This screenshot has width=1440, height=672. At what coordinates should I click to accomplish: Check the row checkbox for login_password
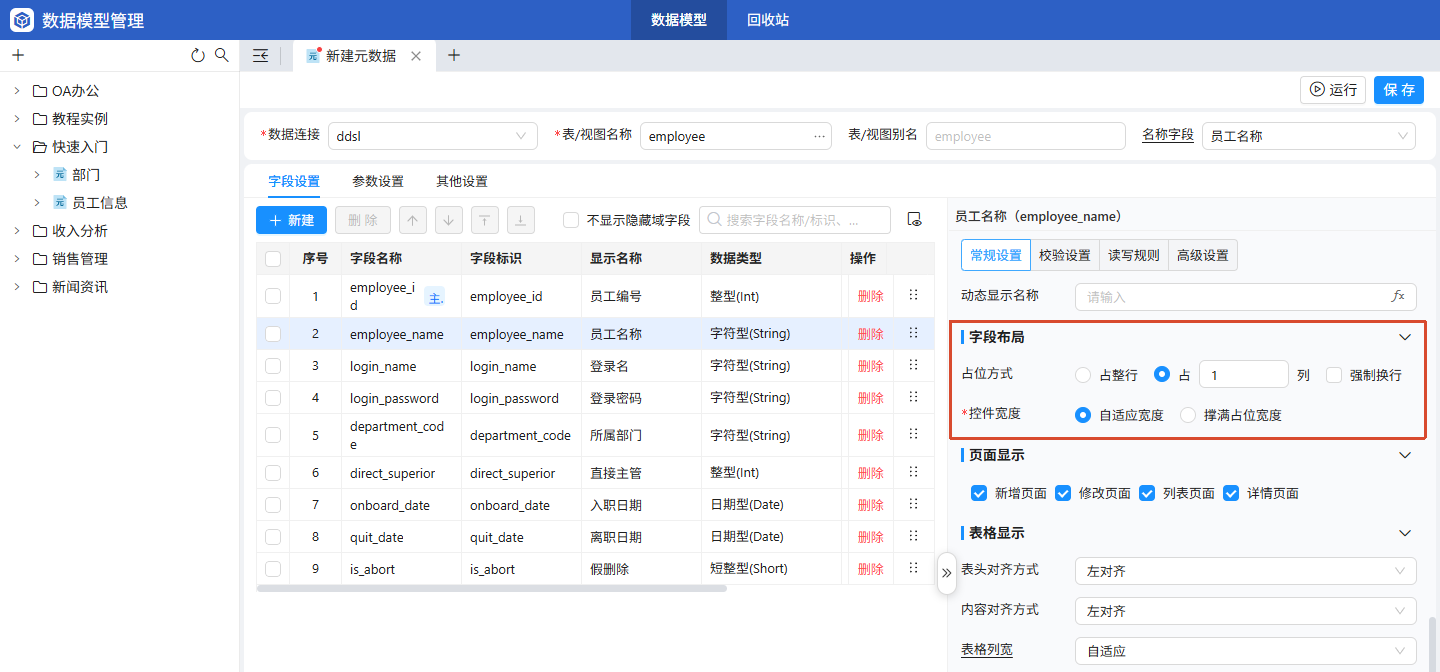273,397
